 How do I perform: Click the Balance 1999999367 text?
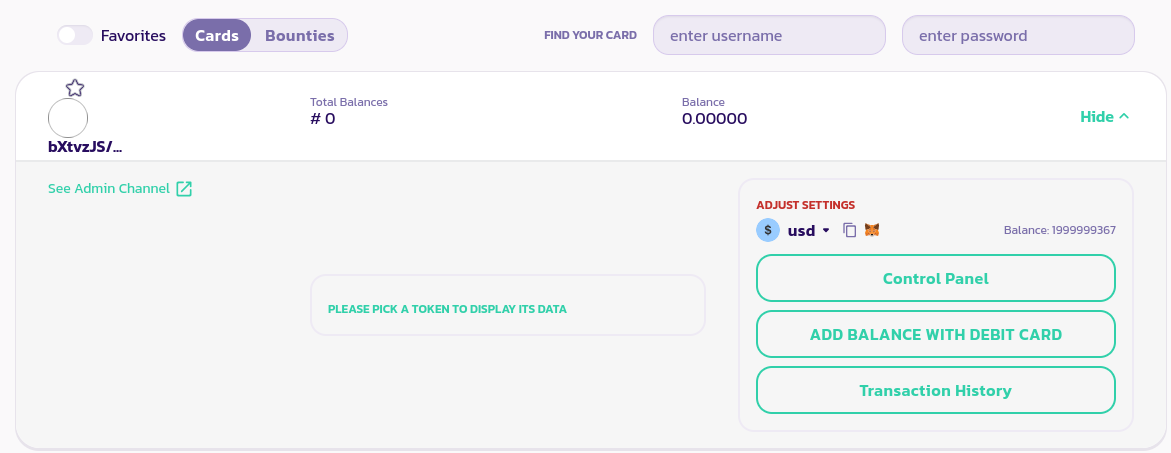click(1059, 230)
